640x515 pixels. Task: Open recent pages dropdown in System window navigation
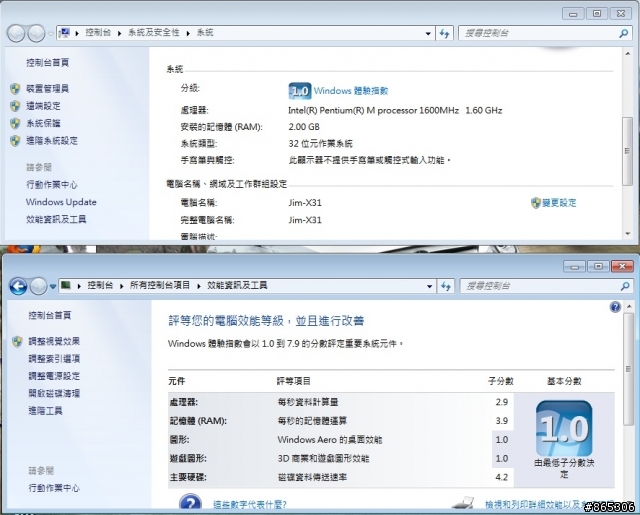tap(51, 34)
